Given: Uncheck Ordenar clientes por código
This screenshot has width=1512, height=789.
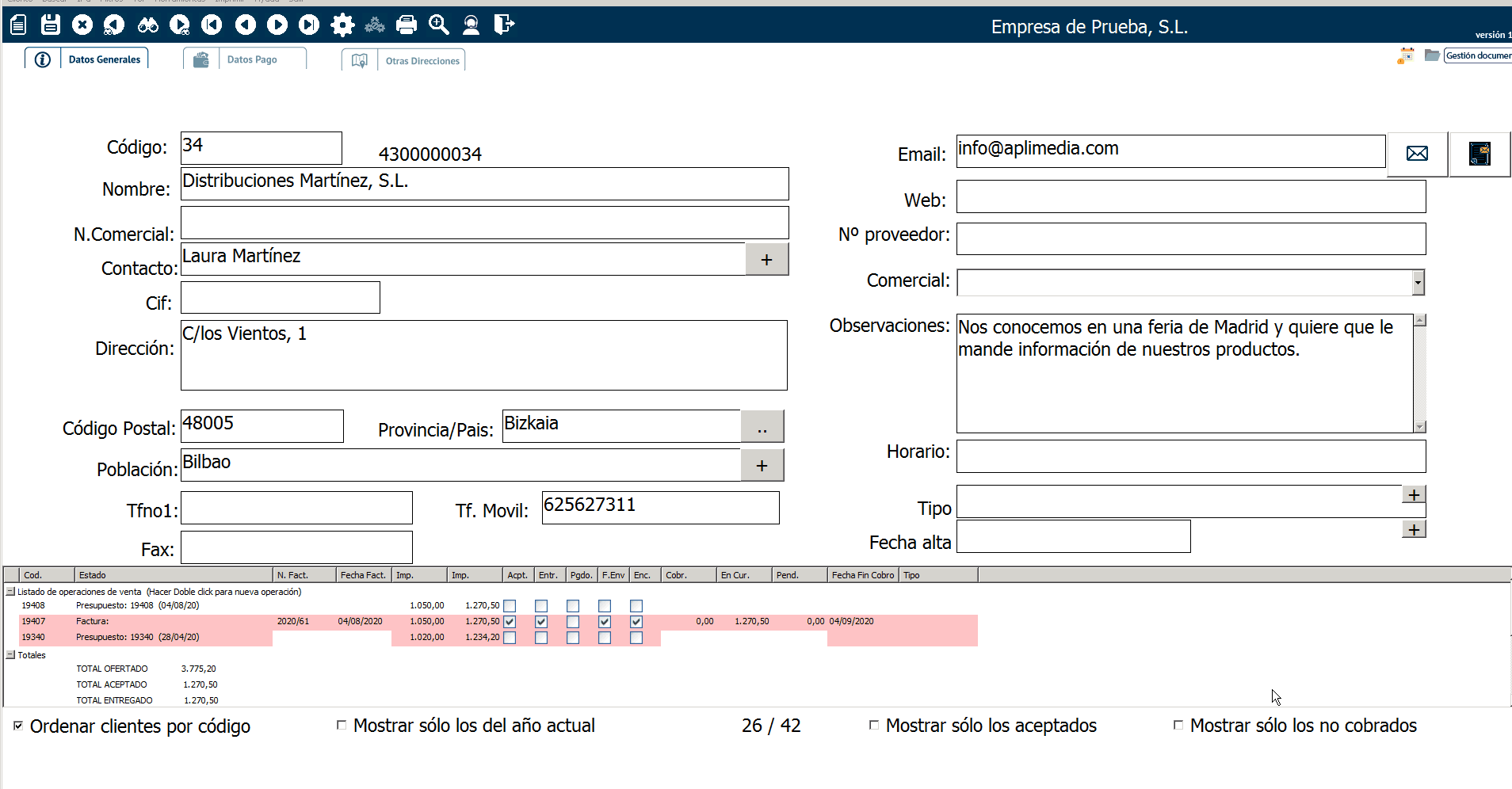Looking at the screenshot, I should pyautogui.click(x=18, y=726).
